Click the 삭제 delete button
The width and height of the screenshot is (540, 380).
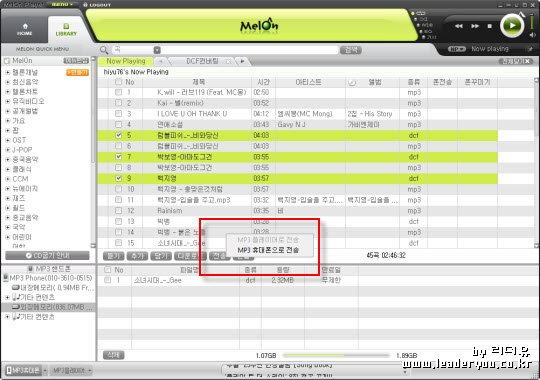point(113,355)
